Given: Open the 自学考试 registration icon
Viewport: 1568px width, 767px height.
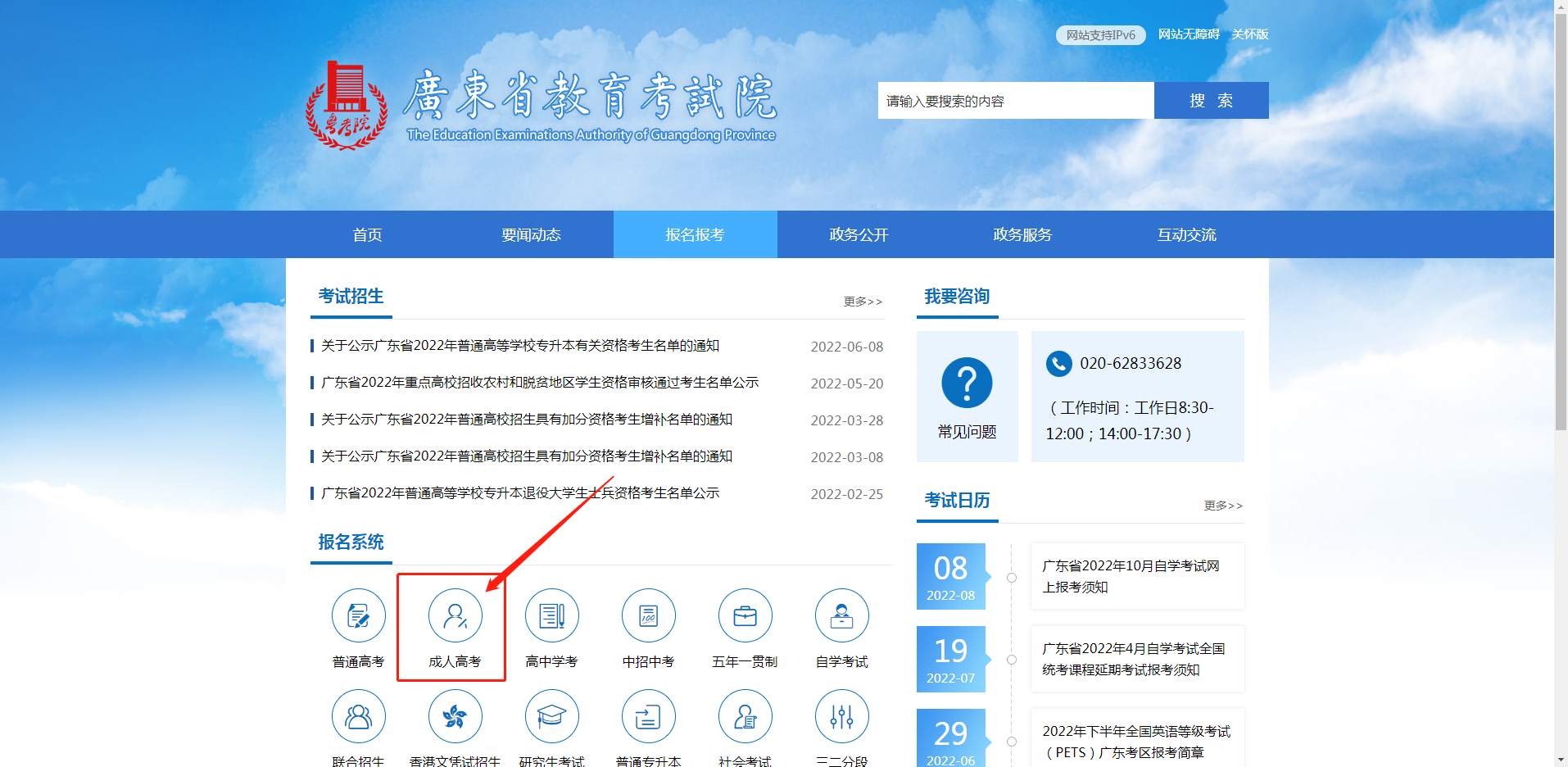Looking at the screenshot, I should click(841, 615).
